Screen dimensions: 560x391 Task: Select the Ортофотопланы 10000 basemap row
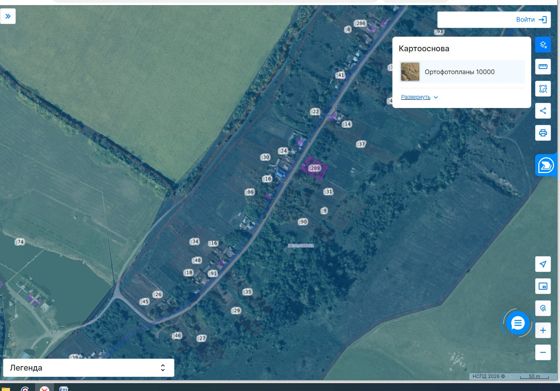tap(462, 72)
